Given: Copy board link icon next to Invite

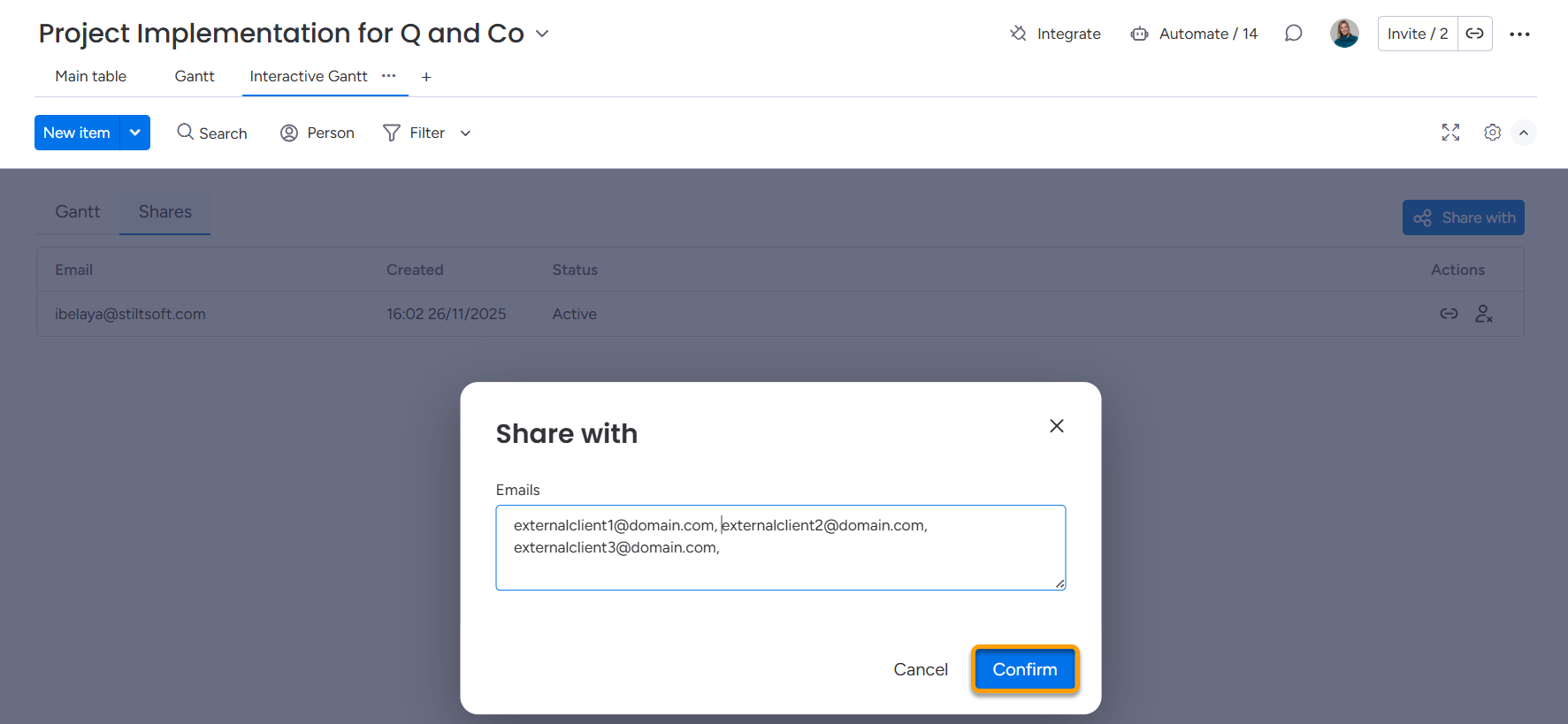Looking at the screenshot, I should [1474, 34].
